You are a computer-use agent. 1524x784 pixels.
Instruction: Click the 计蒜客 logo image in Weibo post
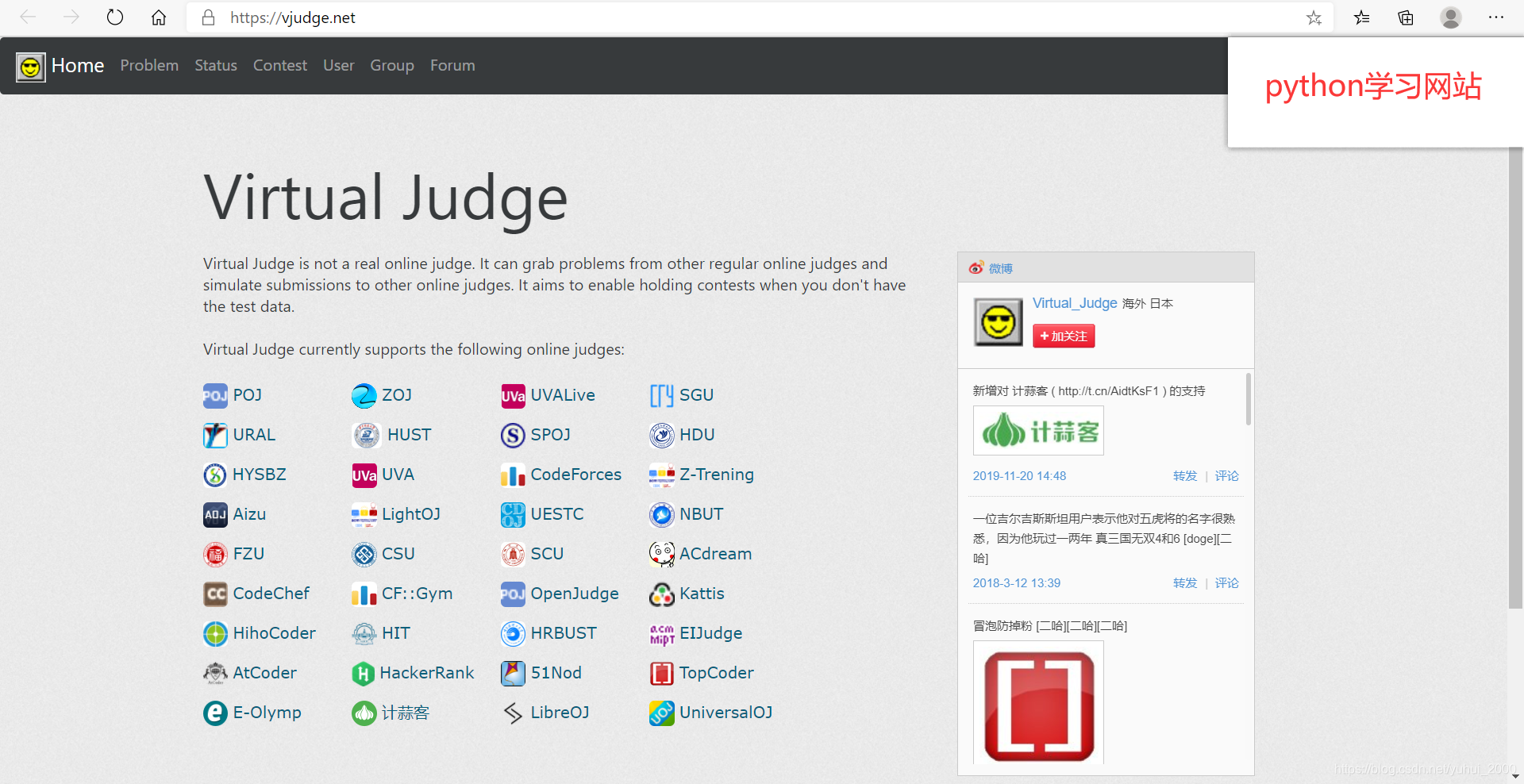click(x=1038, y=431)
